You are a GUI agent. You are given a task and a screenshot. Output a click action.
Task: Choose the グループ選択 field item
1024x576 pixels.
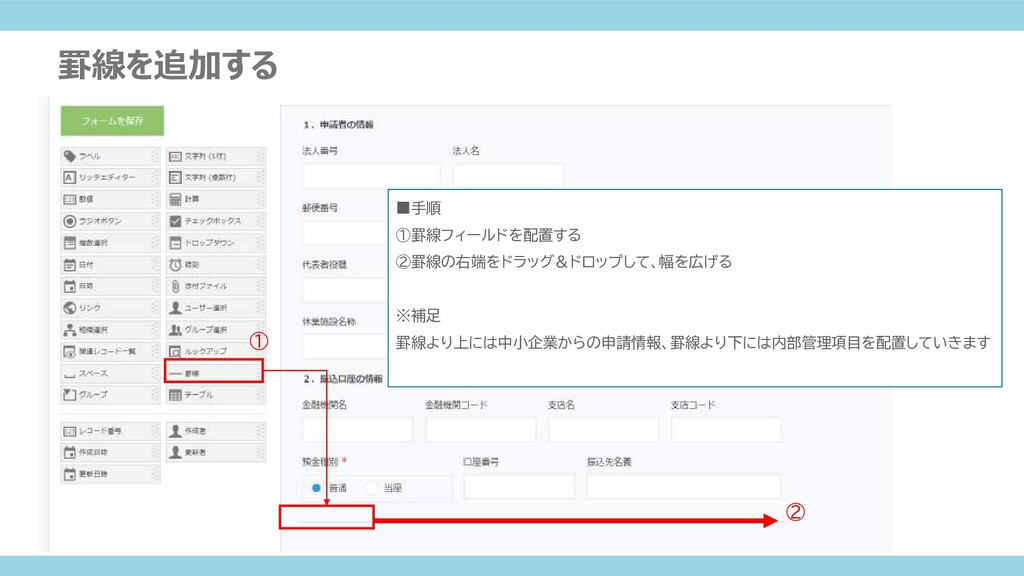(x=216, y=330)
